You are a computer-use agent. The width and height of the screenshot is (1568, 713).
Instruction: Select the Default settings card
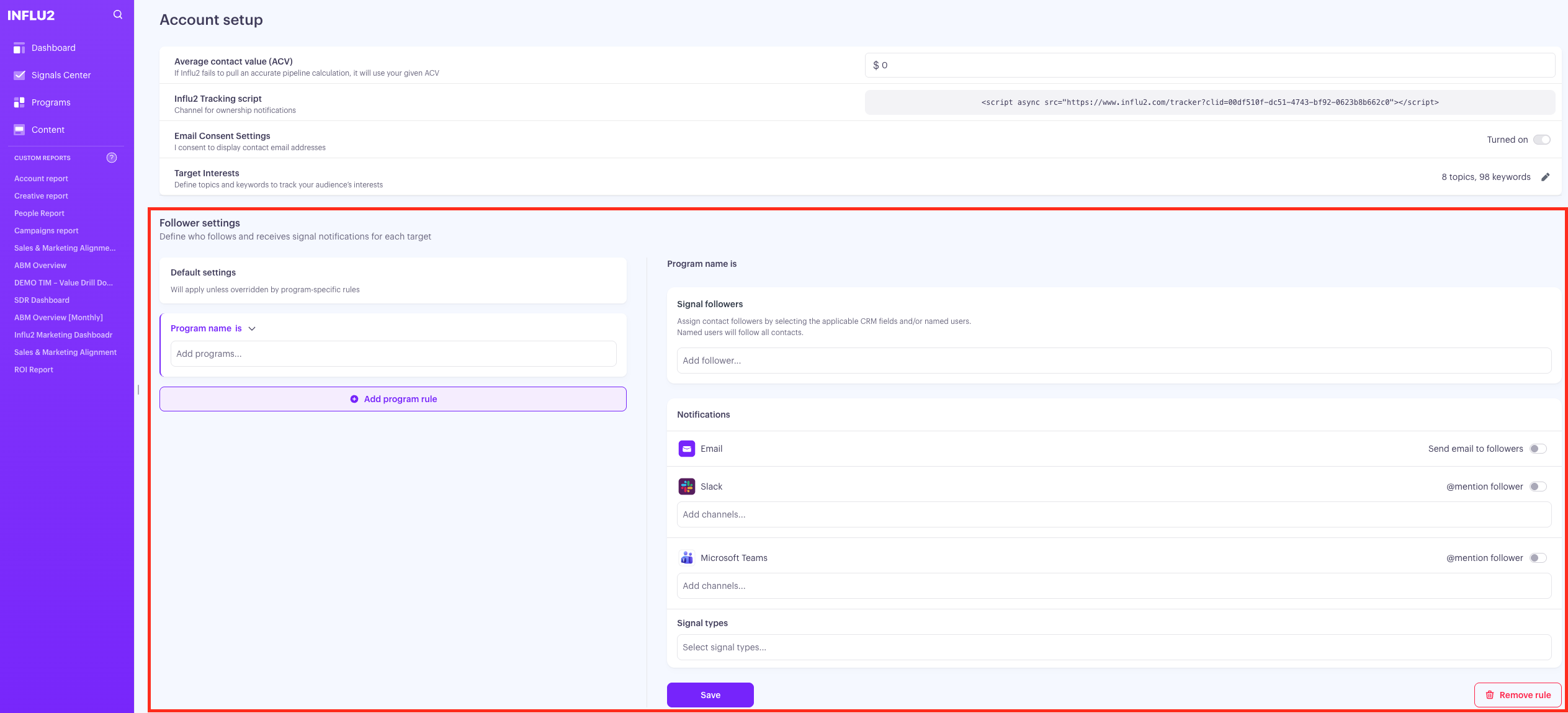pyautogui.click(x=393, y=280)
